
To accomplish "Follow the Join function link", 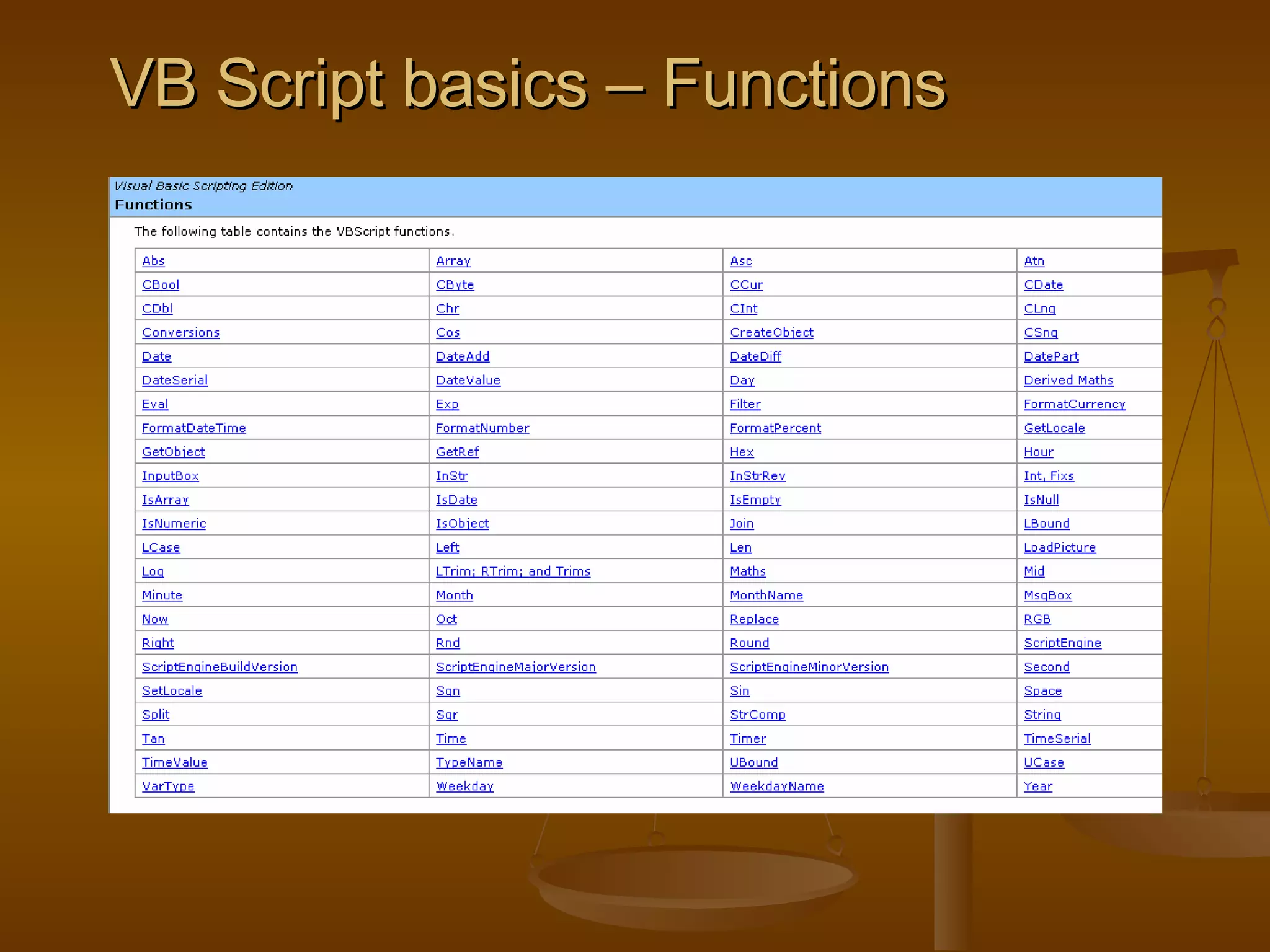I will point(742,523).
